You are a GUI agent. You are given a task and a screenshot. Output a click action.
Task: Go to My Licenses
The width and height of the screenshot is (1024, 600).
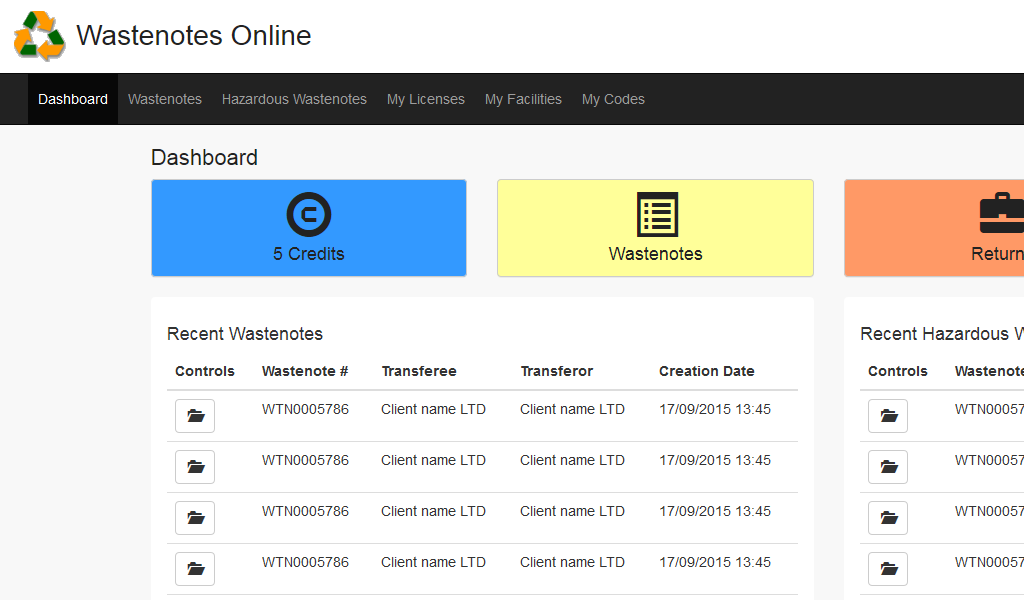[x=425, y=98]
